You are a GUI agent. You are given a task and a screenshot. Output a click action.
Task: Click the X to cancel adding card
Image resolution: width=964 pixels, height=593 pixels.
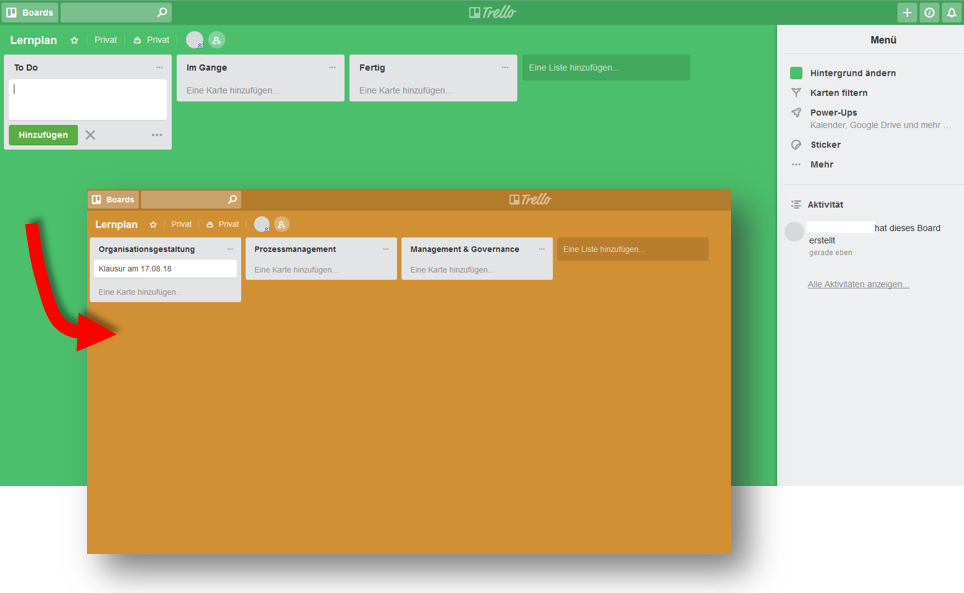coord(90,135)
